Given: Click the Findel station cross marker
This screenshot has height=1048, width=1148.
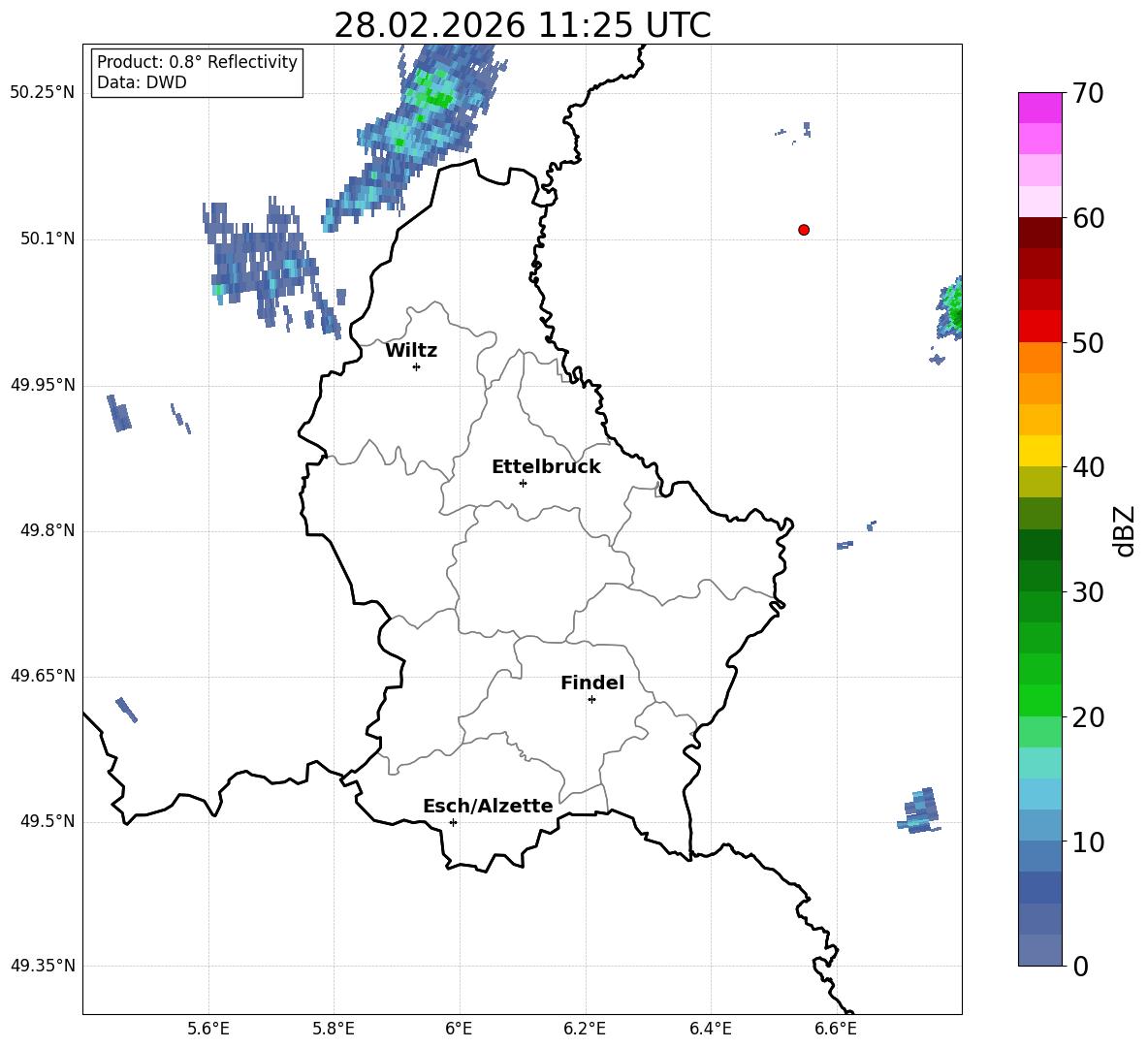Looking at the screenshot, I should pyautogui.click(x=591, y=700).
